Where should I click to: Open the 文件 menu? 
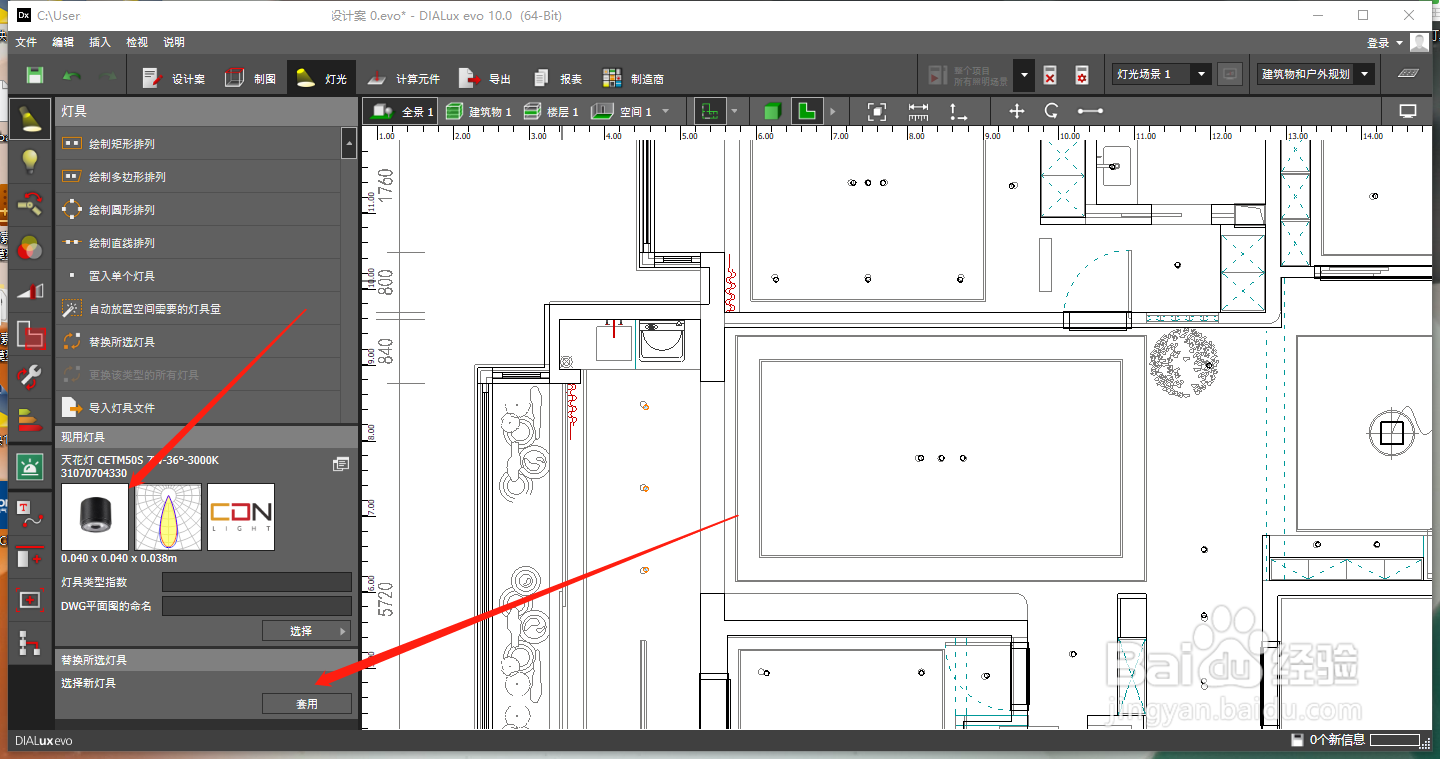[26, 42]
